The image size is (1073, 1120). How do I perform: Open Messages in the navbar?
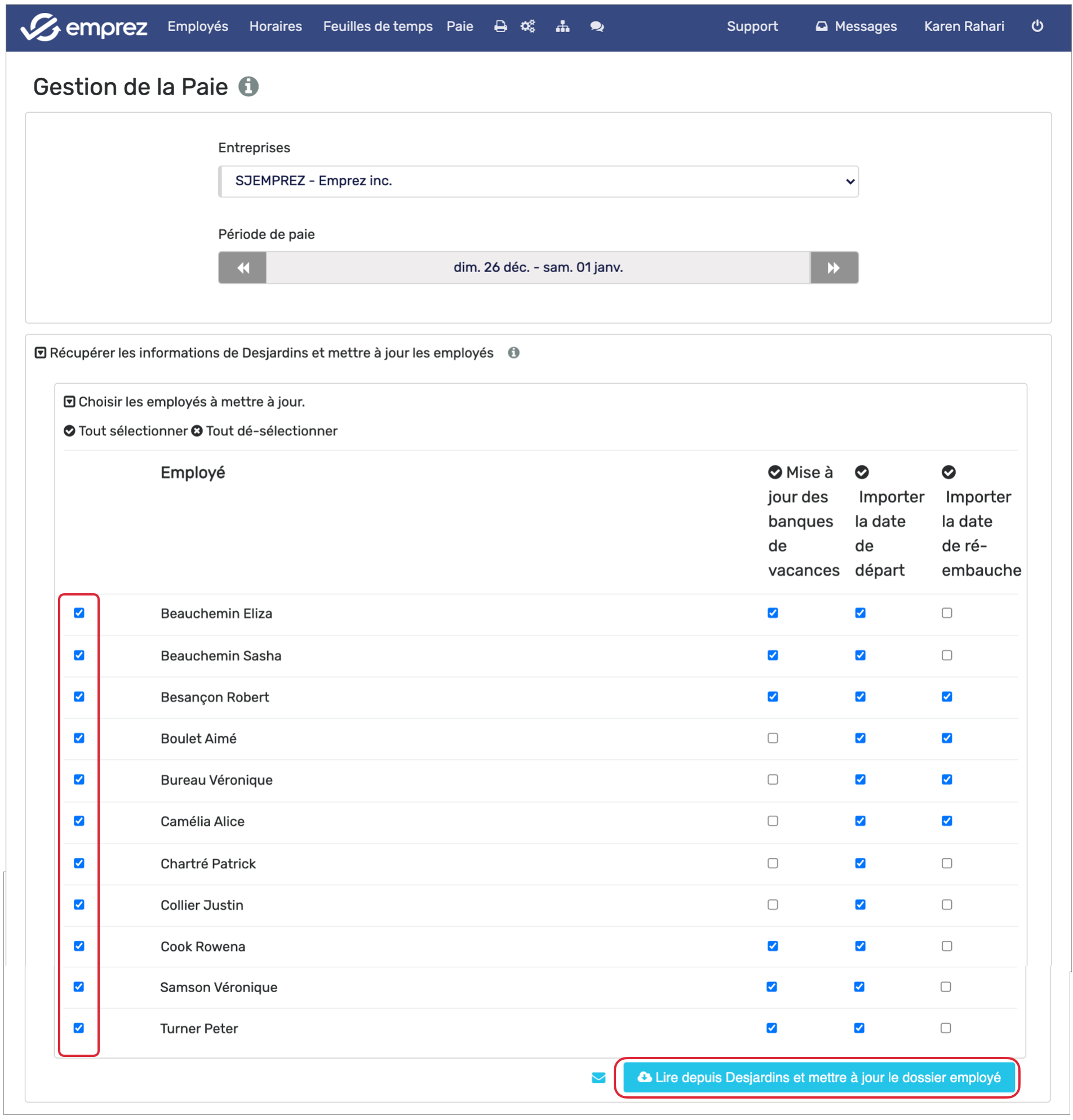(x=856, y=26)
